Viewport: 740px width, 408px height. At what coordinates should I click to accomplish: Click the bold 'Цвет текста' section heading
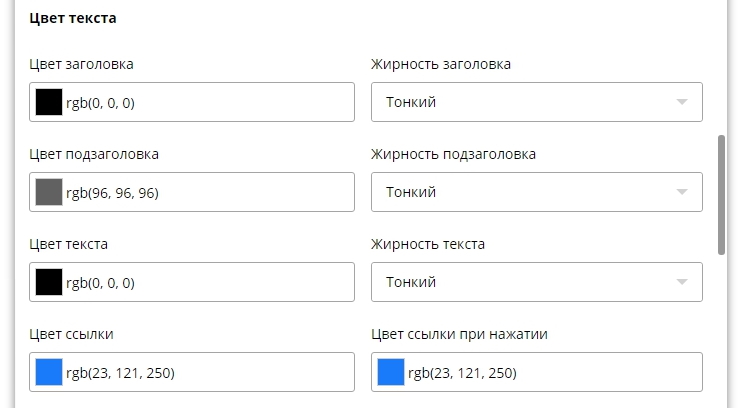click(x=73, y=18)
